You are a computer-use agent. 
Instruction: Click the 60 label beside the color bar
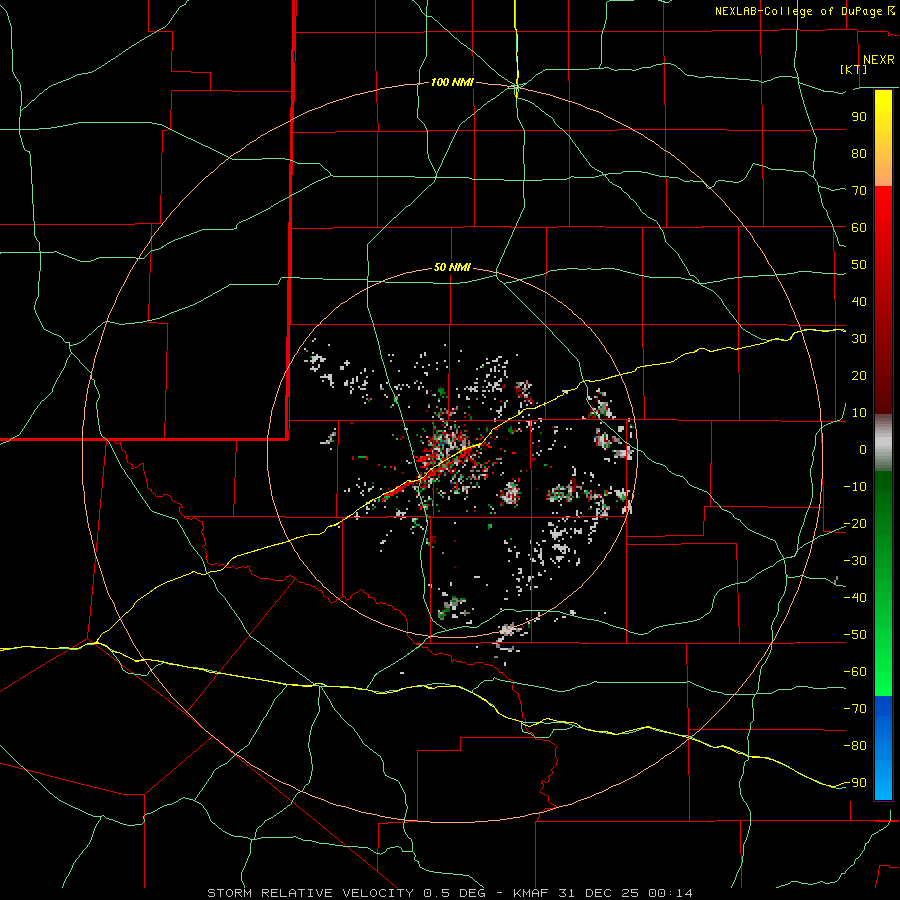pos(859,228)
